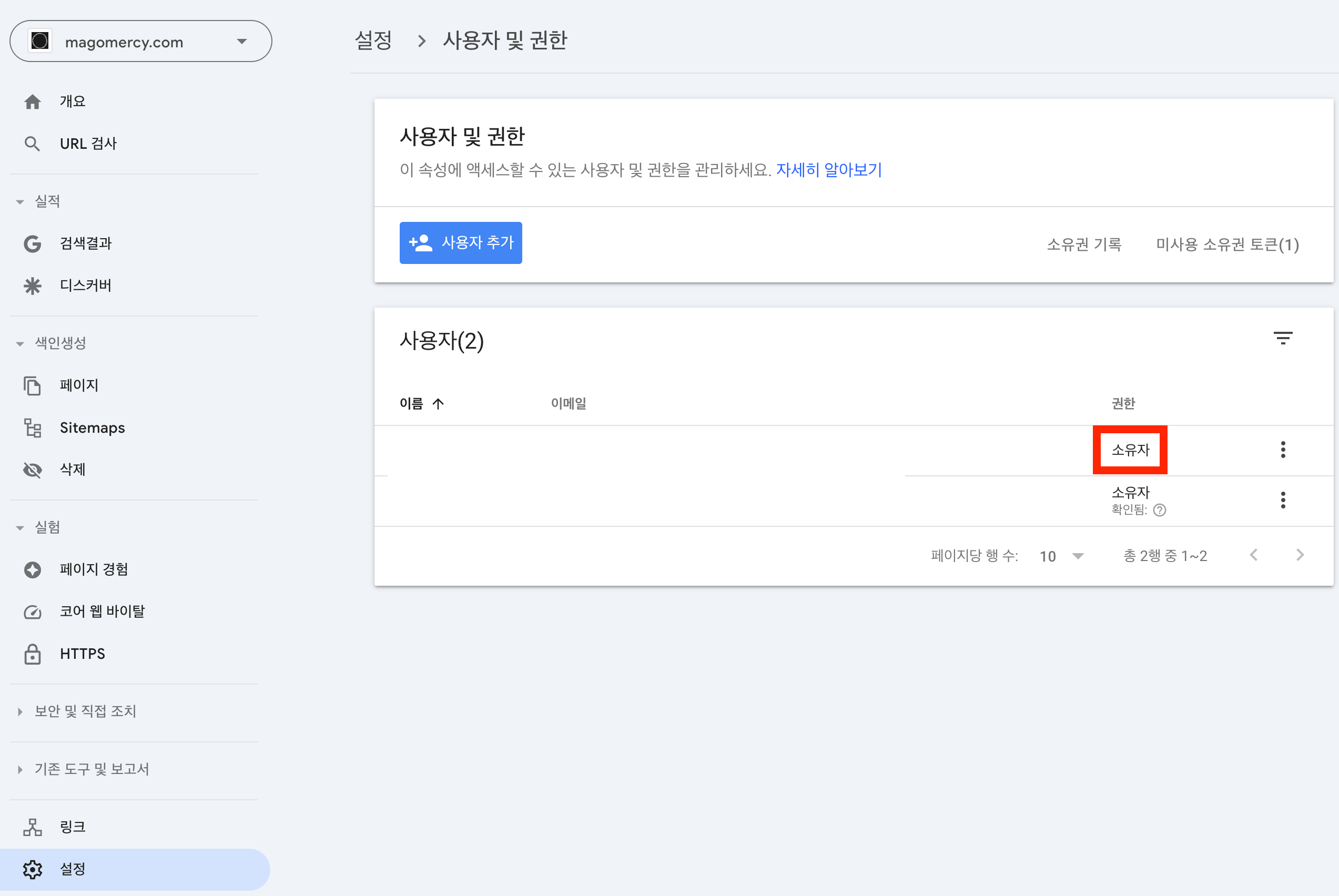Collapse the 실적 section
Viewport: 1339px width, 896px height.
coord(20,202)
